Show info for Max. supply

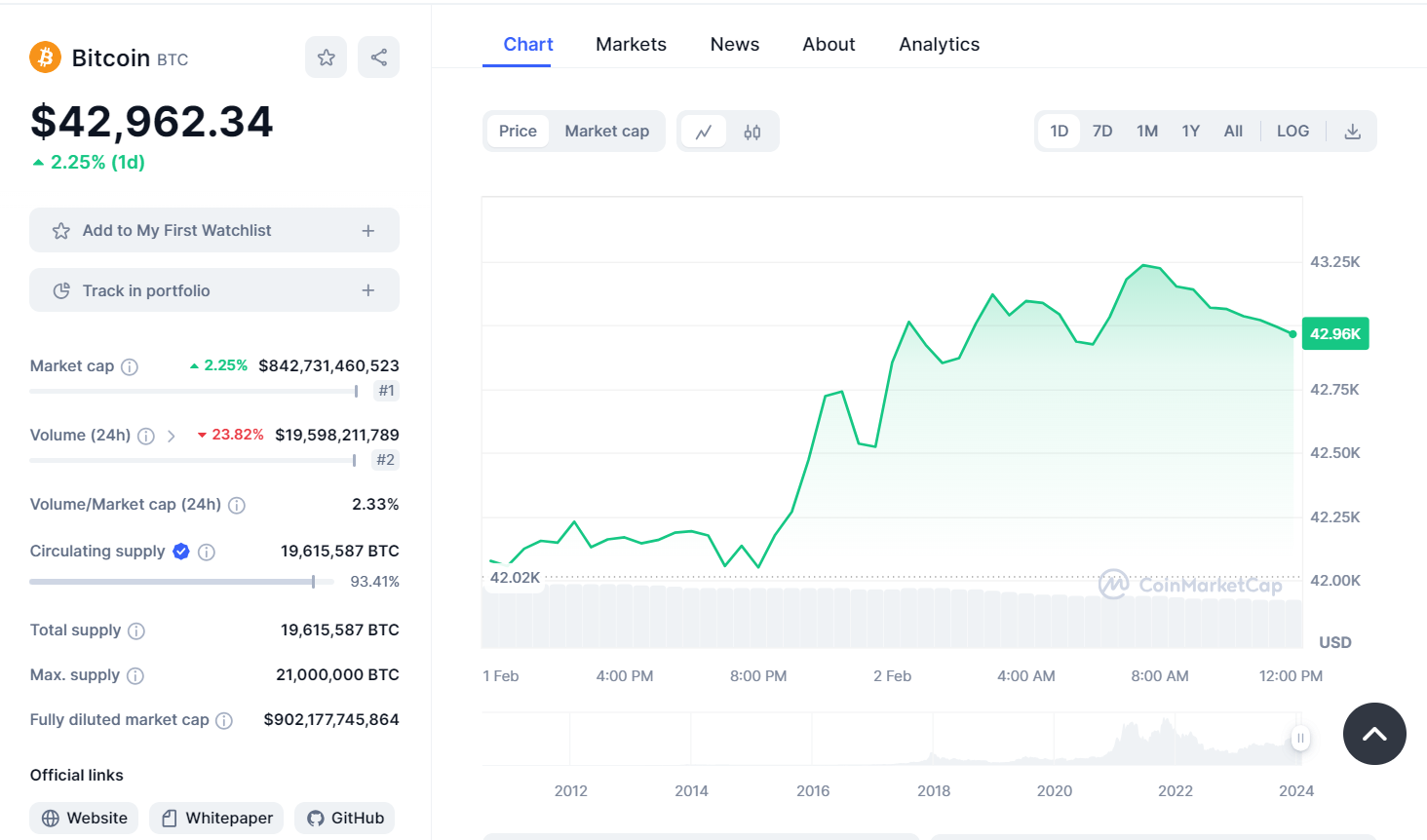[x=135, y=676]
